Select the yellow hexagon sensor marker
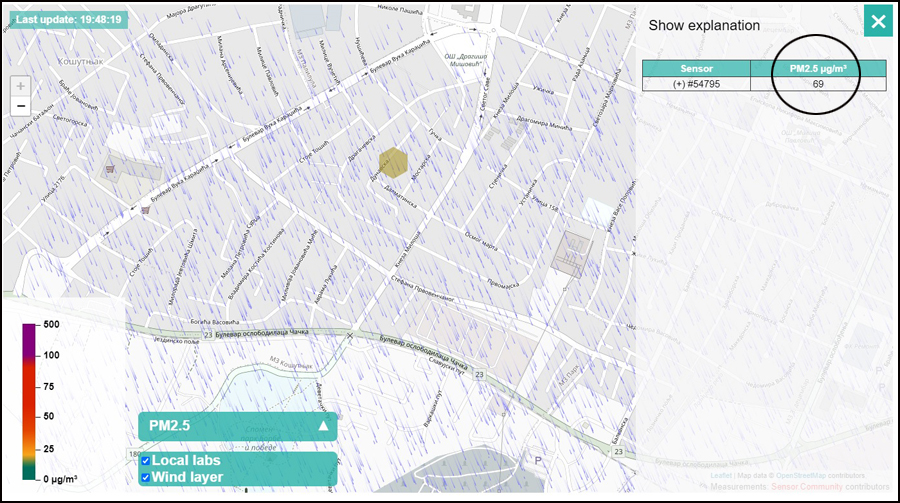900x503 pixels. (393, 162)
